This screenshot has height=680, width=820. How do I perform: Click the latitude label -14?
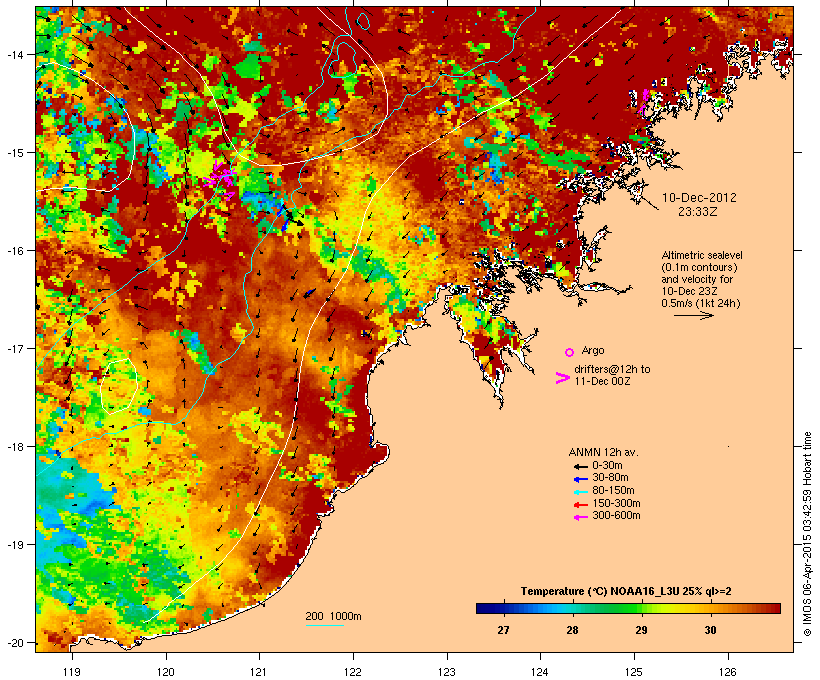(15, 54)
